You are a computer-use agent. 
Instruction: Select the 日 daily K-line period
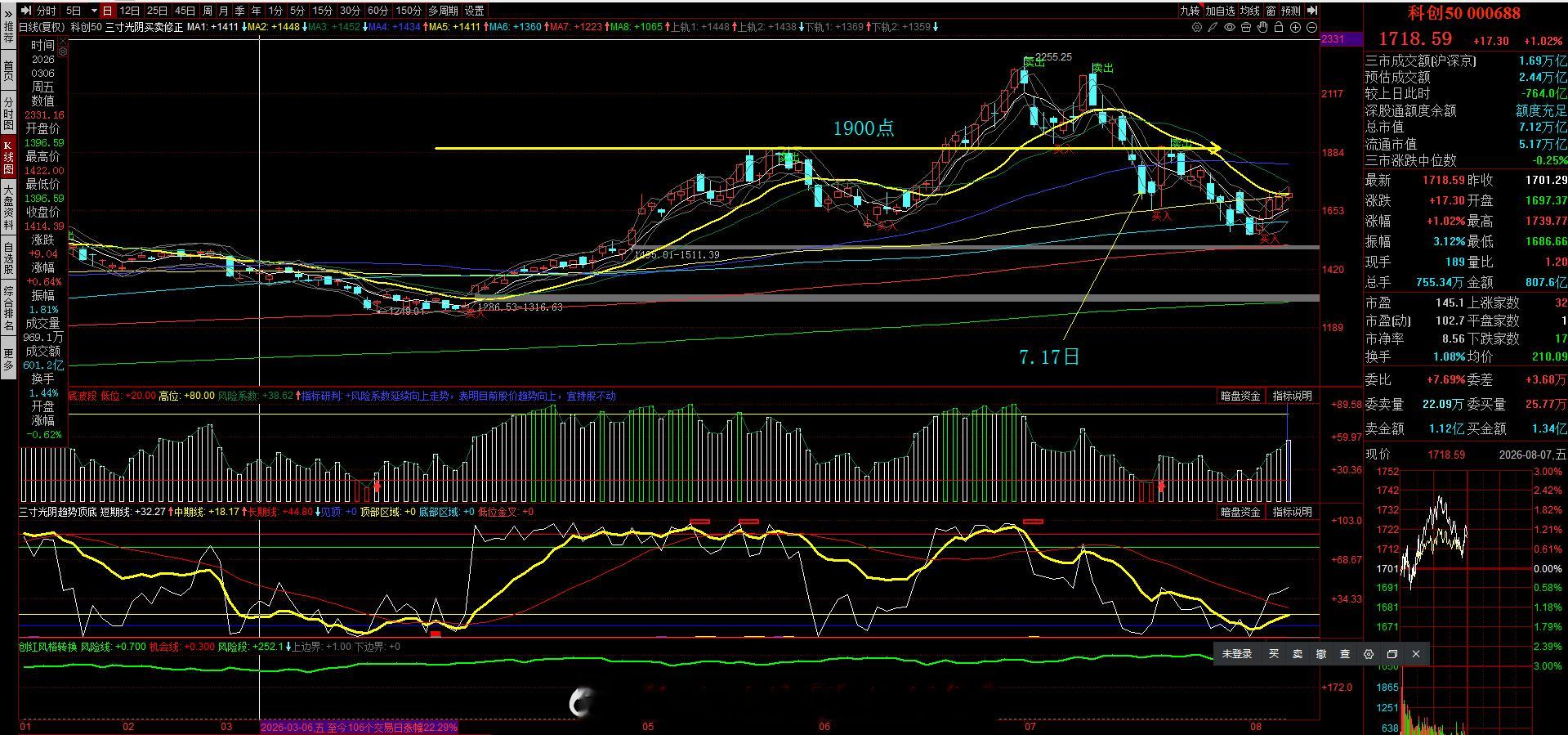point(108,11)
